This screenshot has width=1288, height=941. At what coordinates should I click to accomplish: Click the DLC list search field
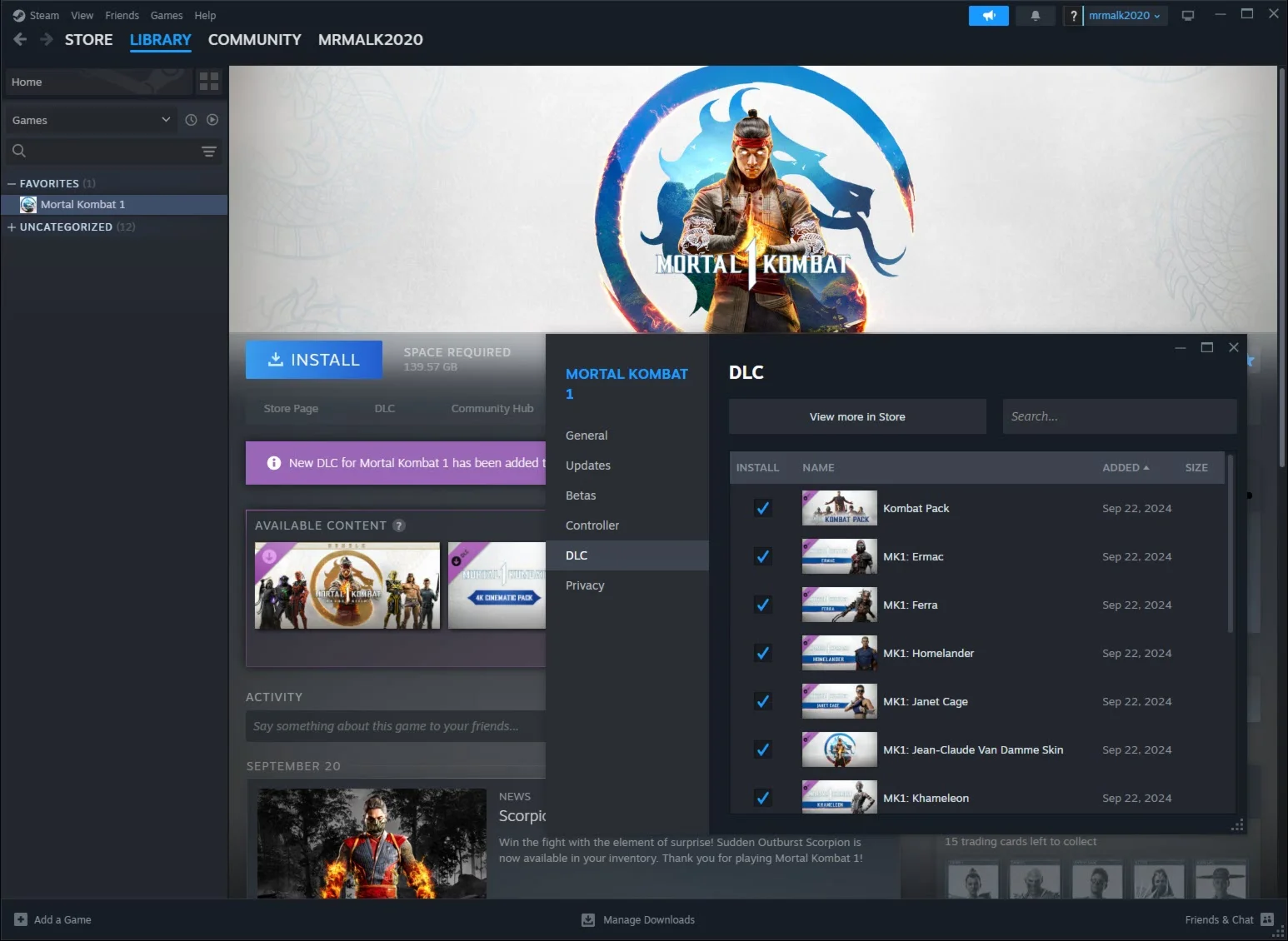(1119, 416)
